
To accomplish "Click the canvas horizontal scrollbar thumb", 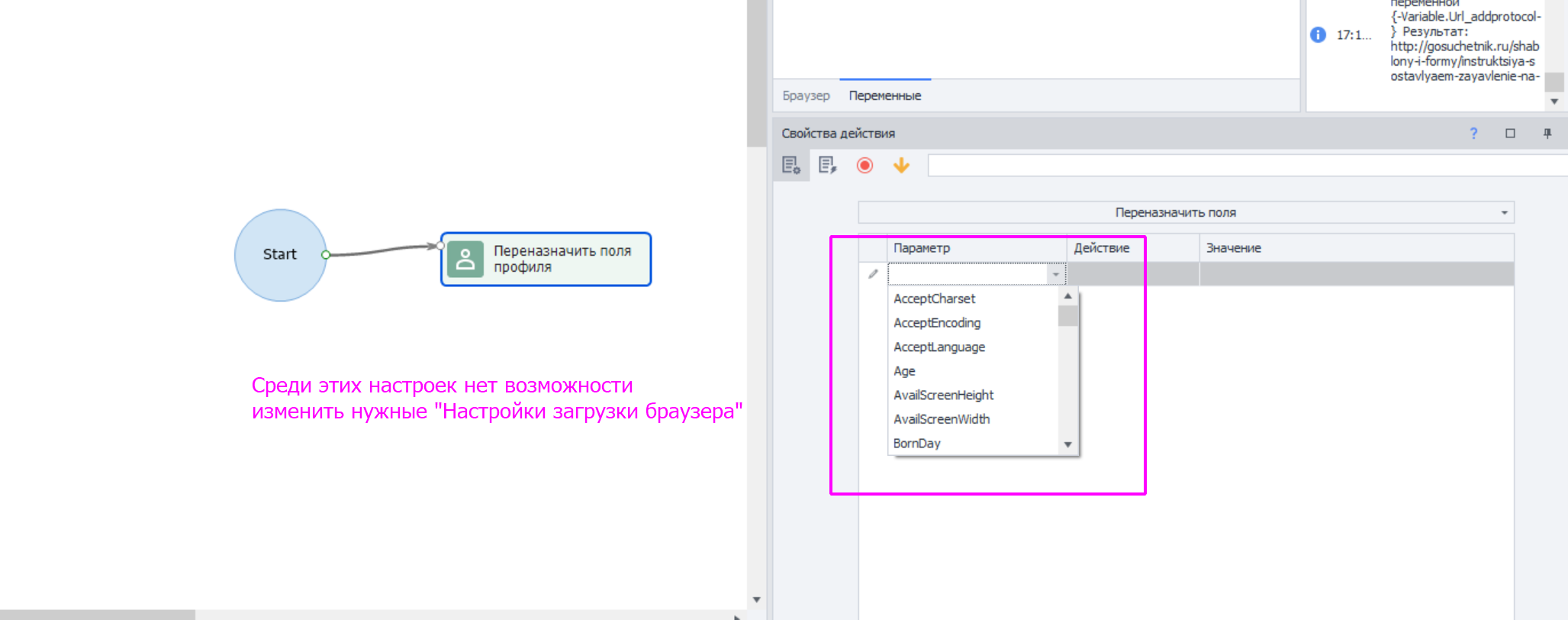I will pyautogui.click(x=98, y=615).
